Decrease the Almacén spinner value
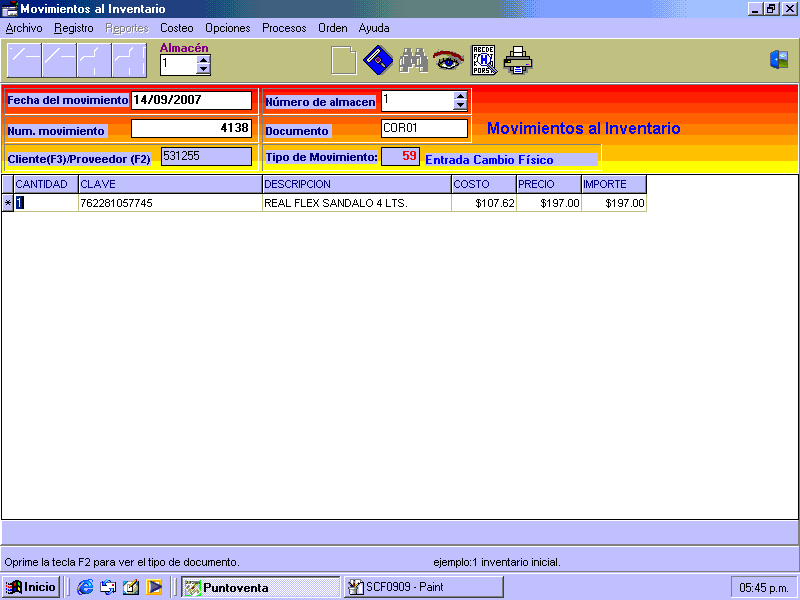 click(204, 70)
